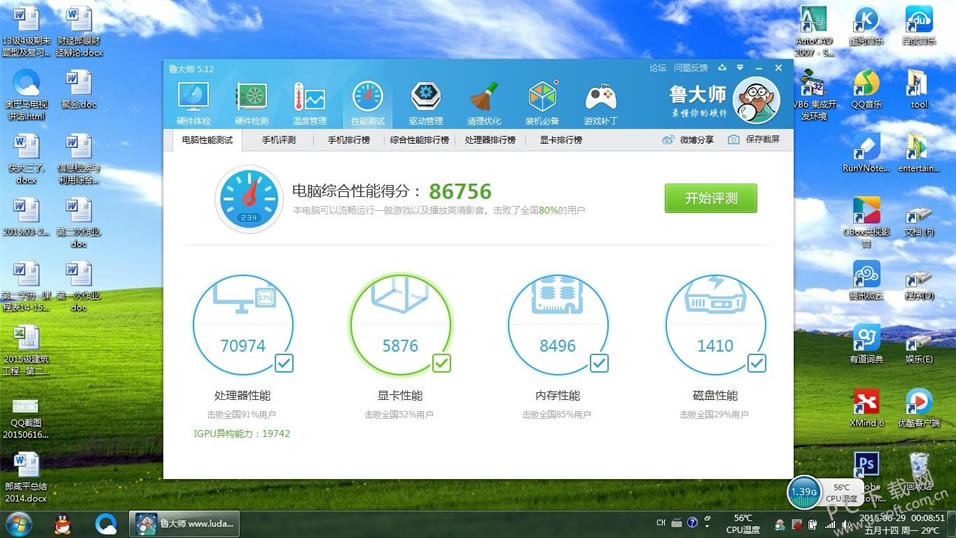Open the 装机必备 cube icon
956x538 pixels.
[x=542, y=103]
